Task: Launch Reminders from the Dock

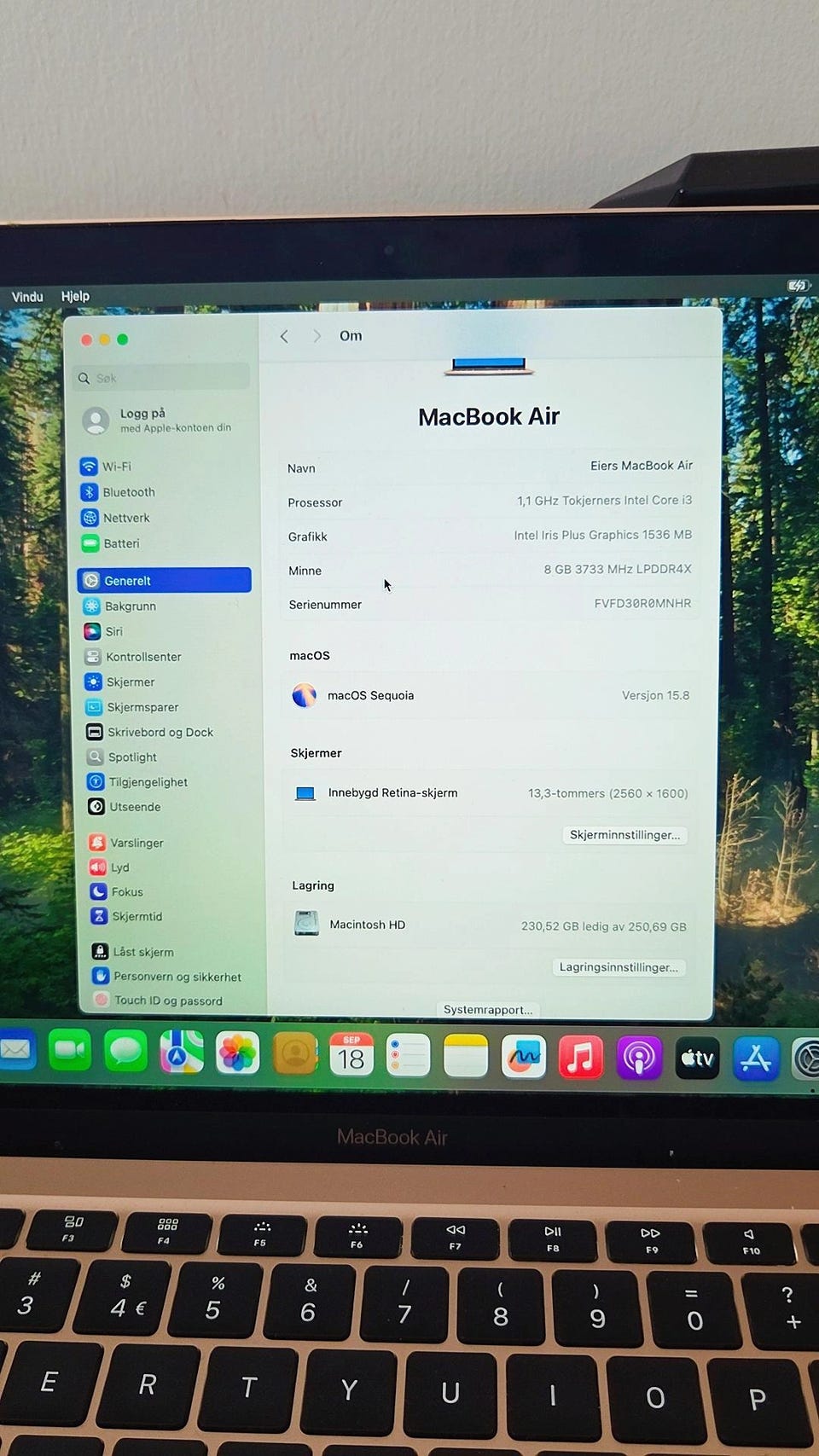Action: click(x=409, y=1056)
